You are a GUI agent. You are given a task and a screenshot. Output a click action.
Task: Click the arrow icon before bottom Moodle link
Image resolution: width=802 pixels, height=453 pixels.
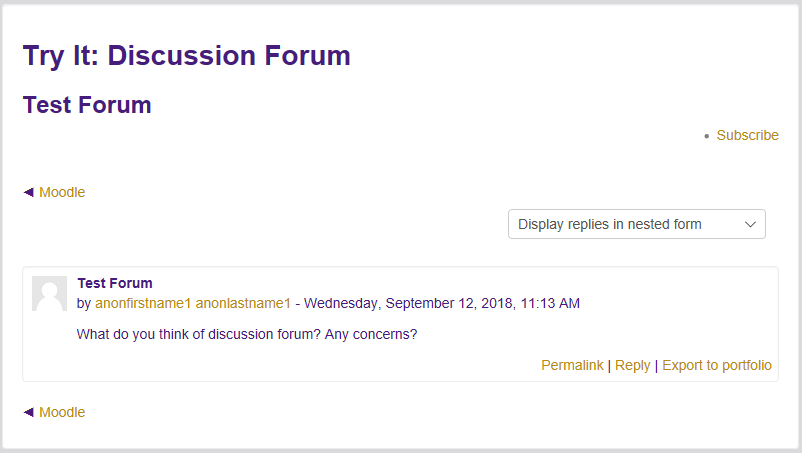tap(28, 412)
